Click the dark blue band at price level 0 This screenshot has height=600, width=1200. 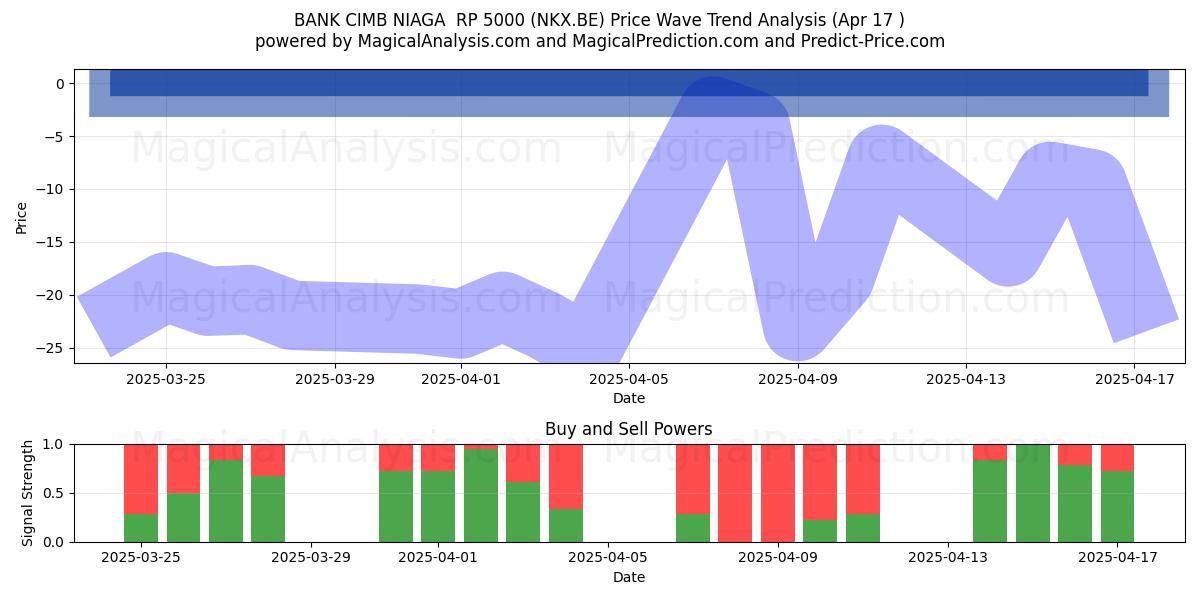click(629, 83)
